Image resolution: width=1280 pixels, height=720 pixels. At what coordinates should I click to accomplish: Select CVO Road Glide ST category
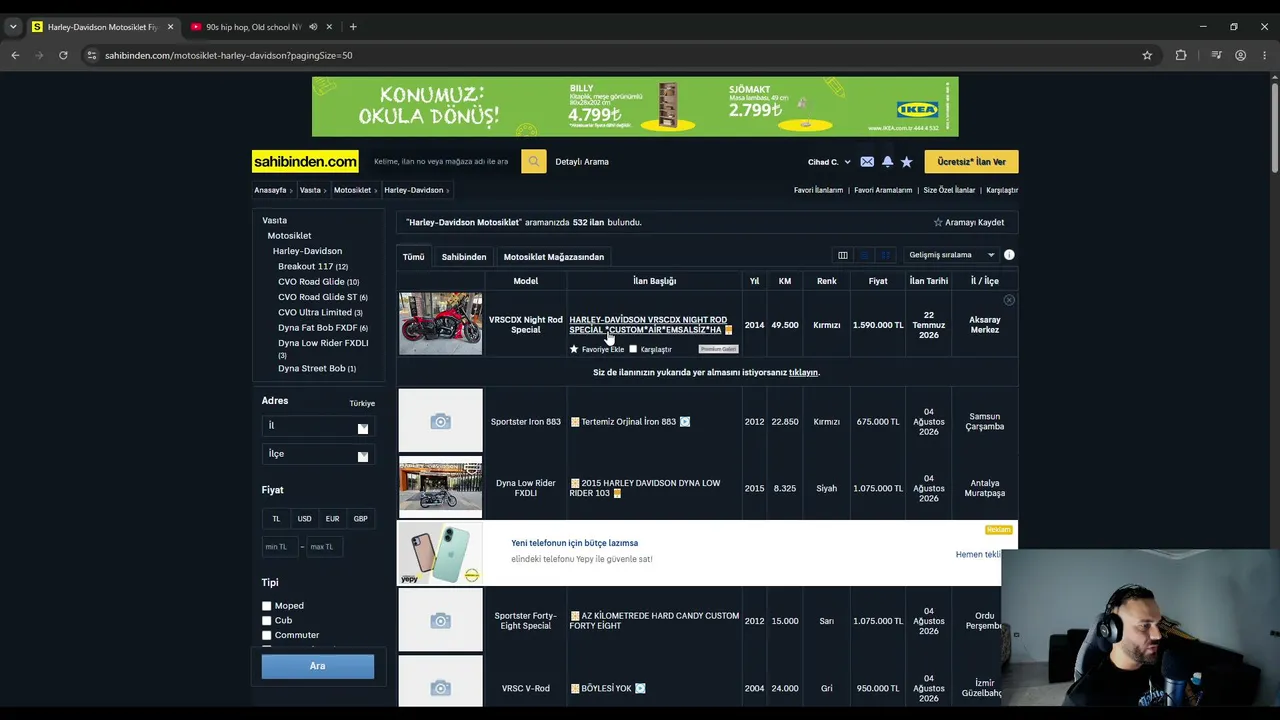coord(317,297)
